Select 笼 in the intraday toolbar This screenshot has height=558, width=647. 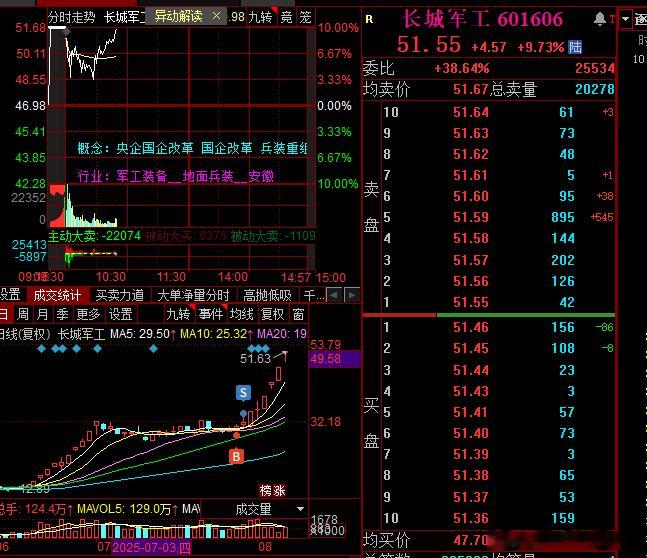coord(305,17)
